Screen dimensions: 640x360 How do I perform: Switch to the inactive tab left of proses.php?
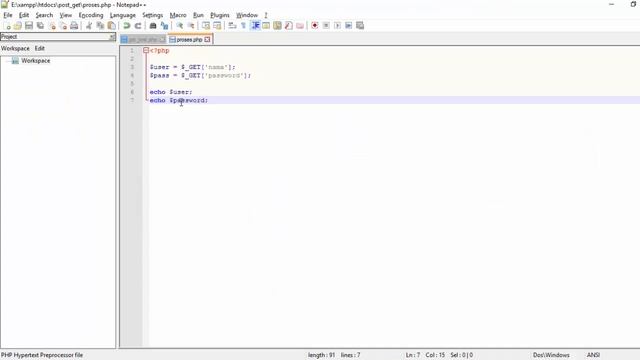(x=143, y=40)
